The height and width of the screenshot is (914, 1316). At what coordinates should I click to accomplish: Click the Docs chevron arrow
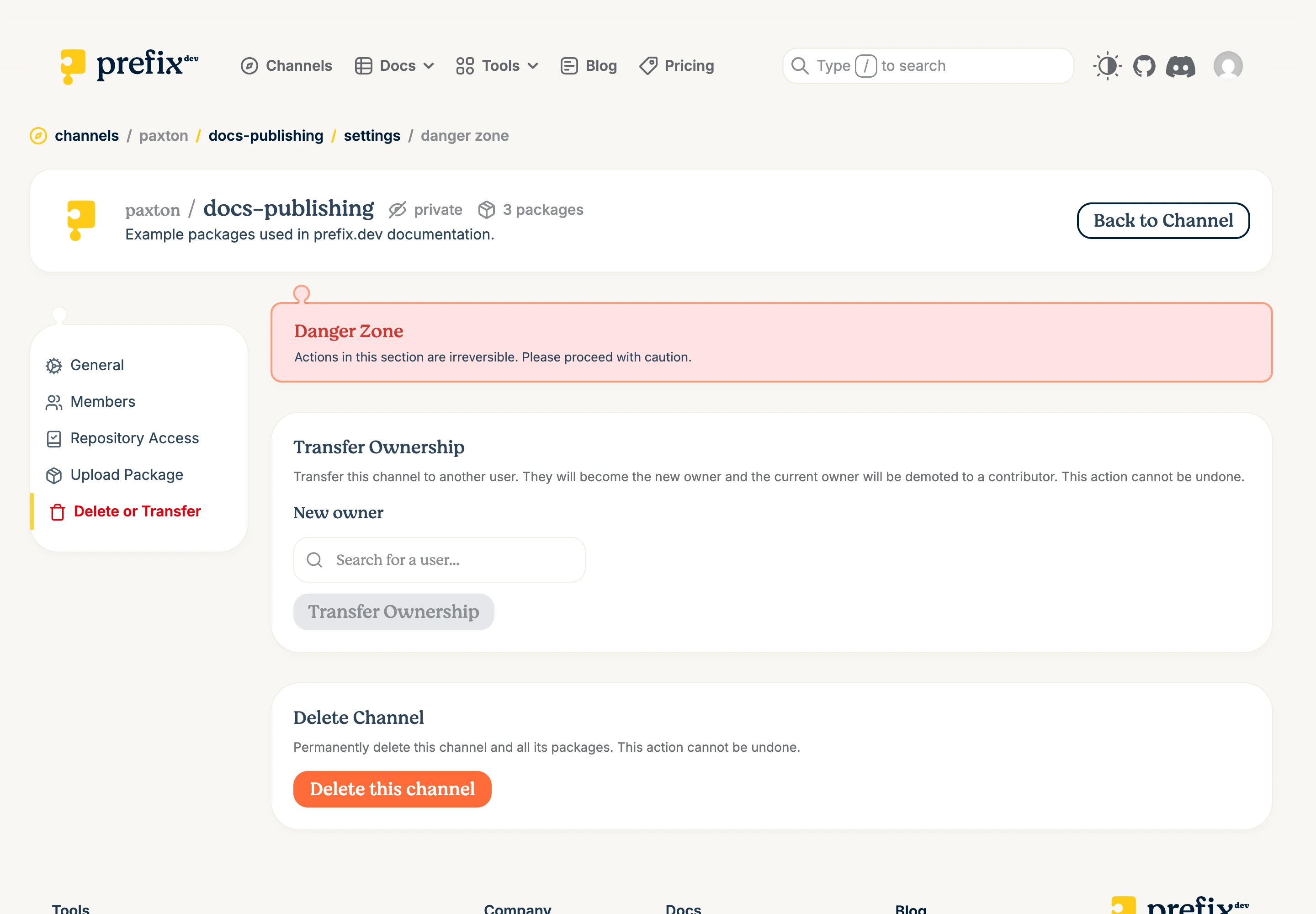point(428,66)
